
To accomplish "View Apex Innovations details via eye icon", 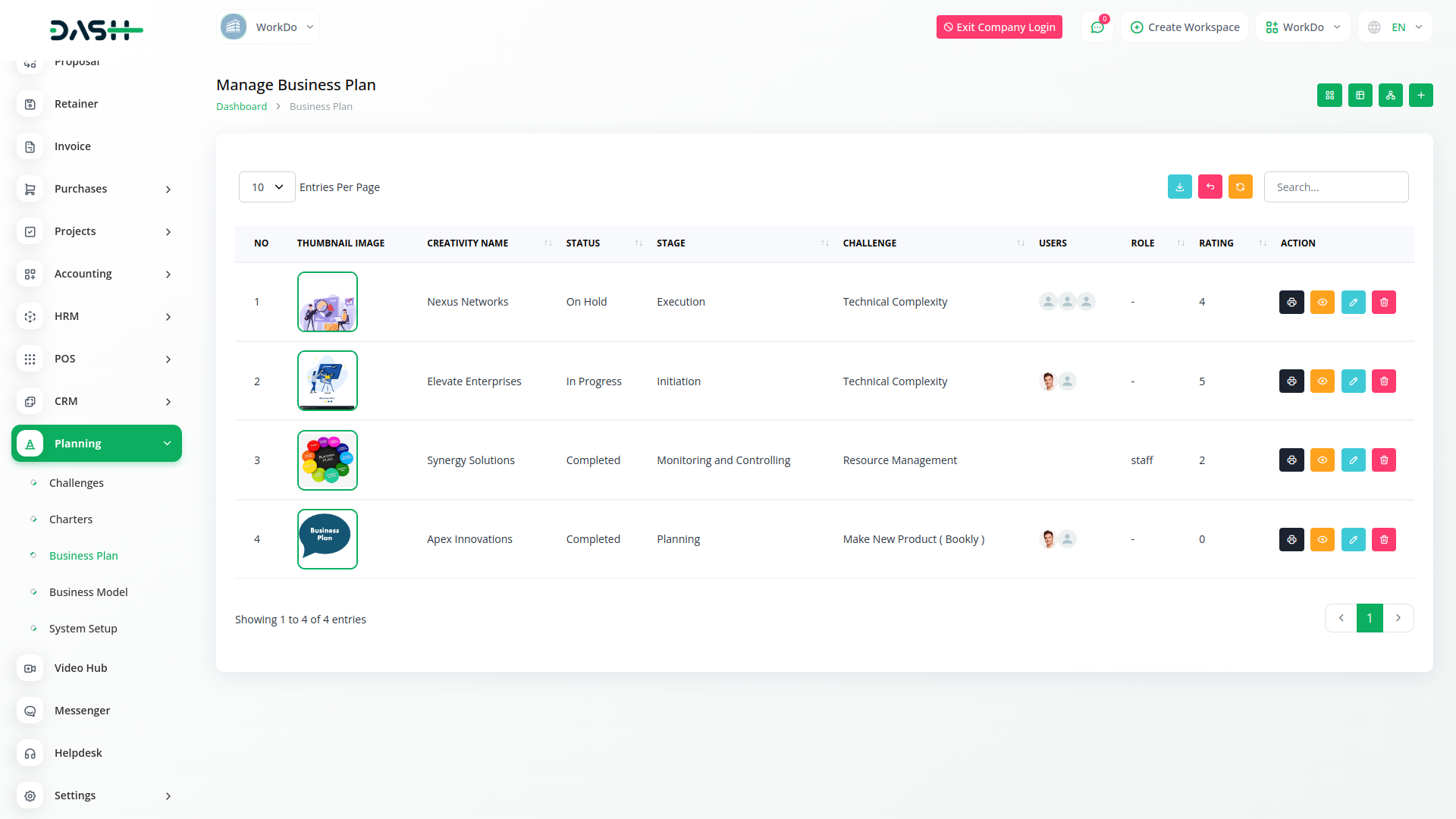I will pos(1322,540).
